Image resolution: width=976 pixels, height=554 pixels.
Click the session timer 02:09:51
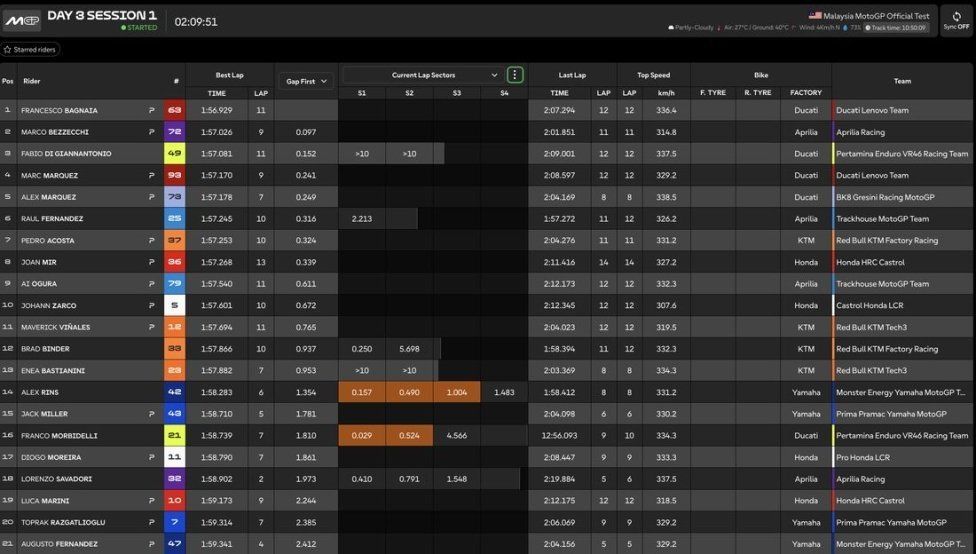coord(196,22)
